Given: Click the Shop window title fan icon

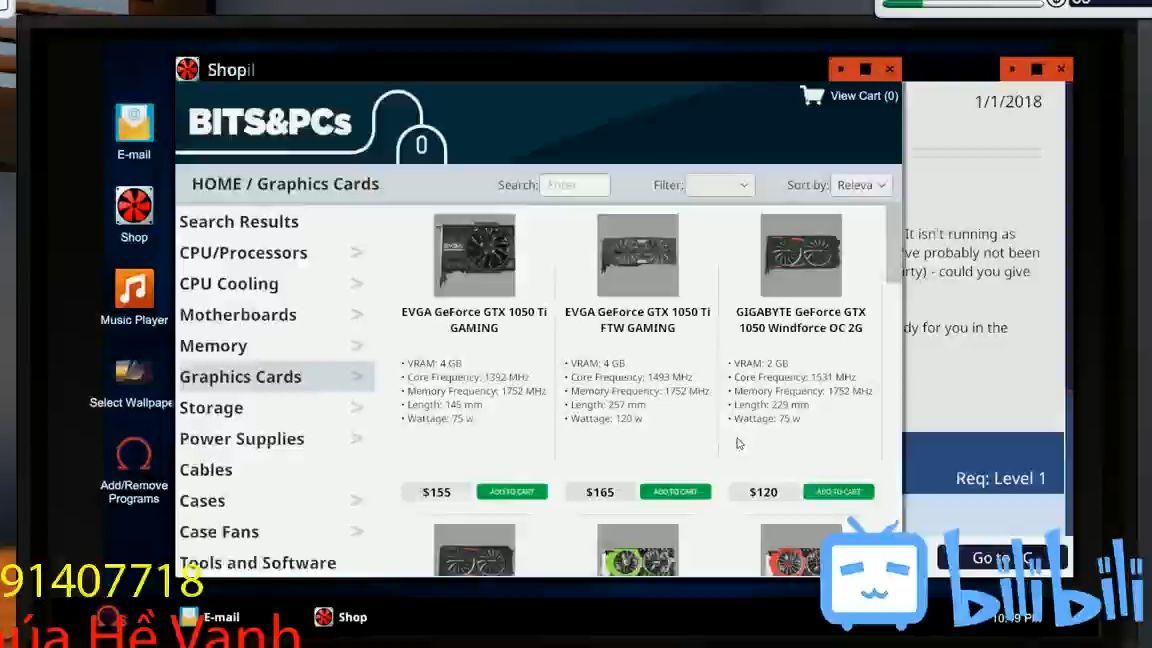Looking at the screenshot, I should click(187, 69).
